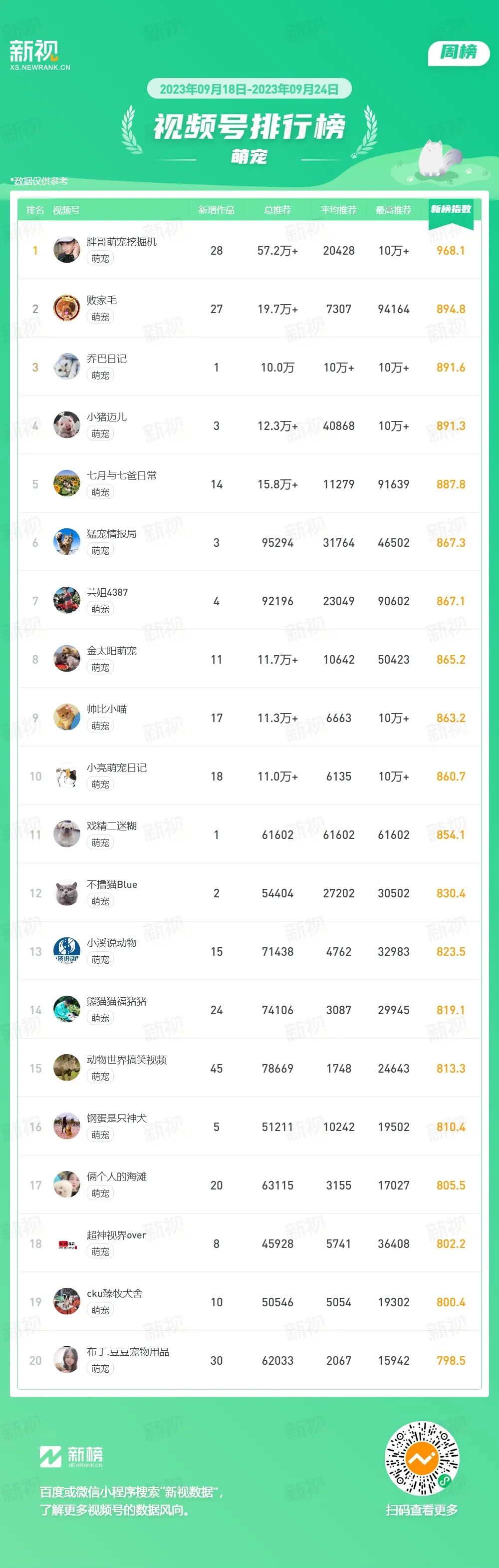Click the 新榜 logo in the footer
Viewport: 499px width, 1568px height.
[x=71, y=1456]
